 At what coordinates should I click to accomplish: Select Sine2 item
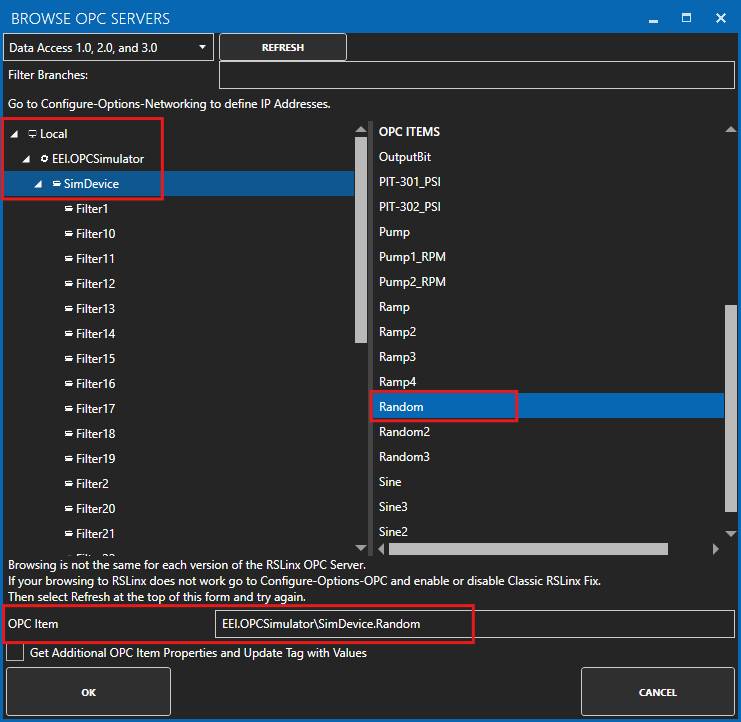[393, 532]
